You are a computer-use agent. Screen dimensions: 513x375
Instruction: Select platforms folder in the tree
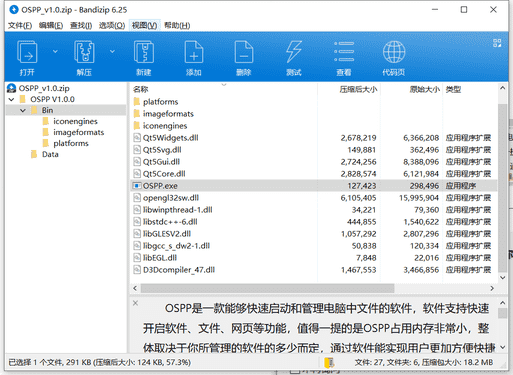pyautogui.click(x=71, y=143)
